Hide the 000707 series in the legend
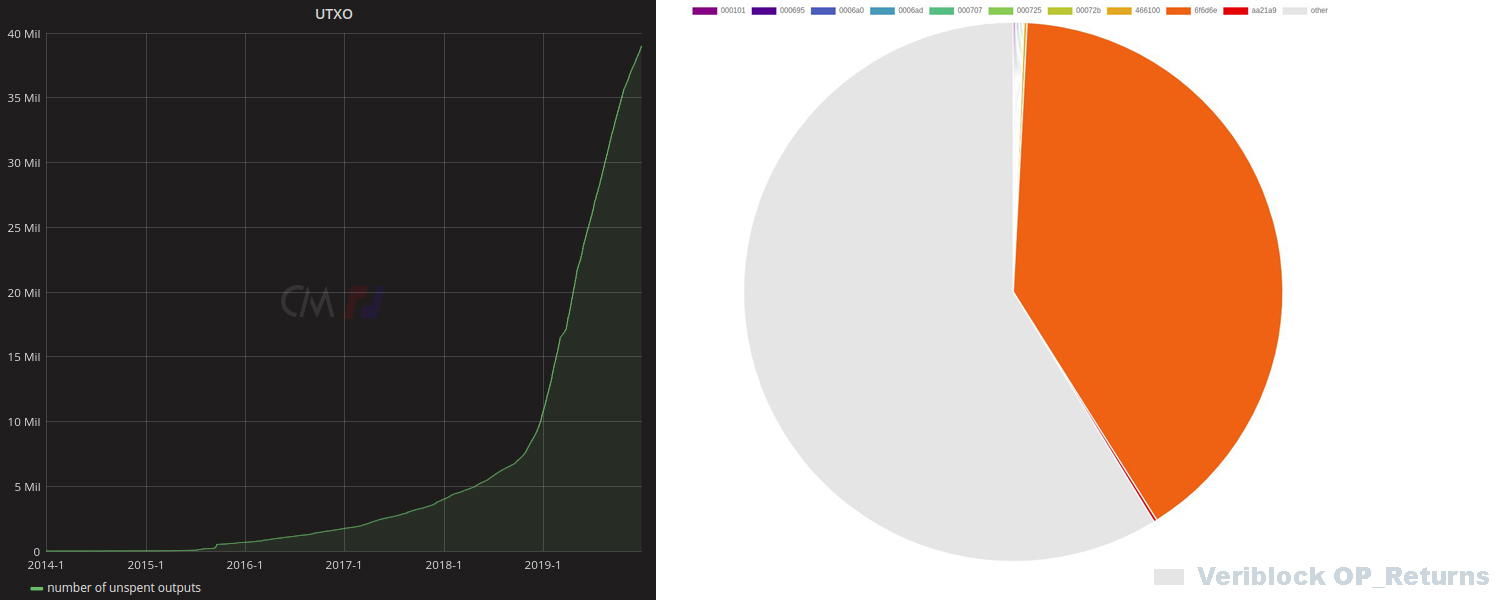 point(956,10)
